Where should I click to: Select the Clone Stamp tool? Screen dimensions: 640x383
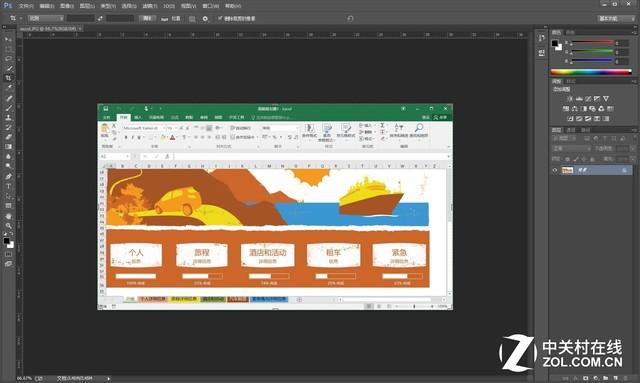point(8,118)
